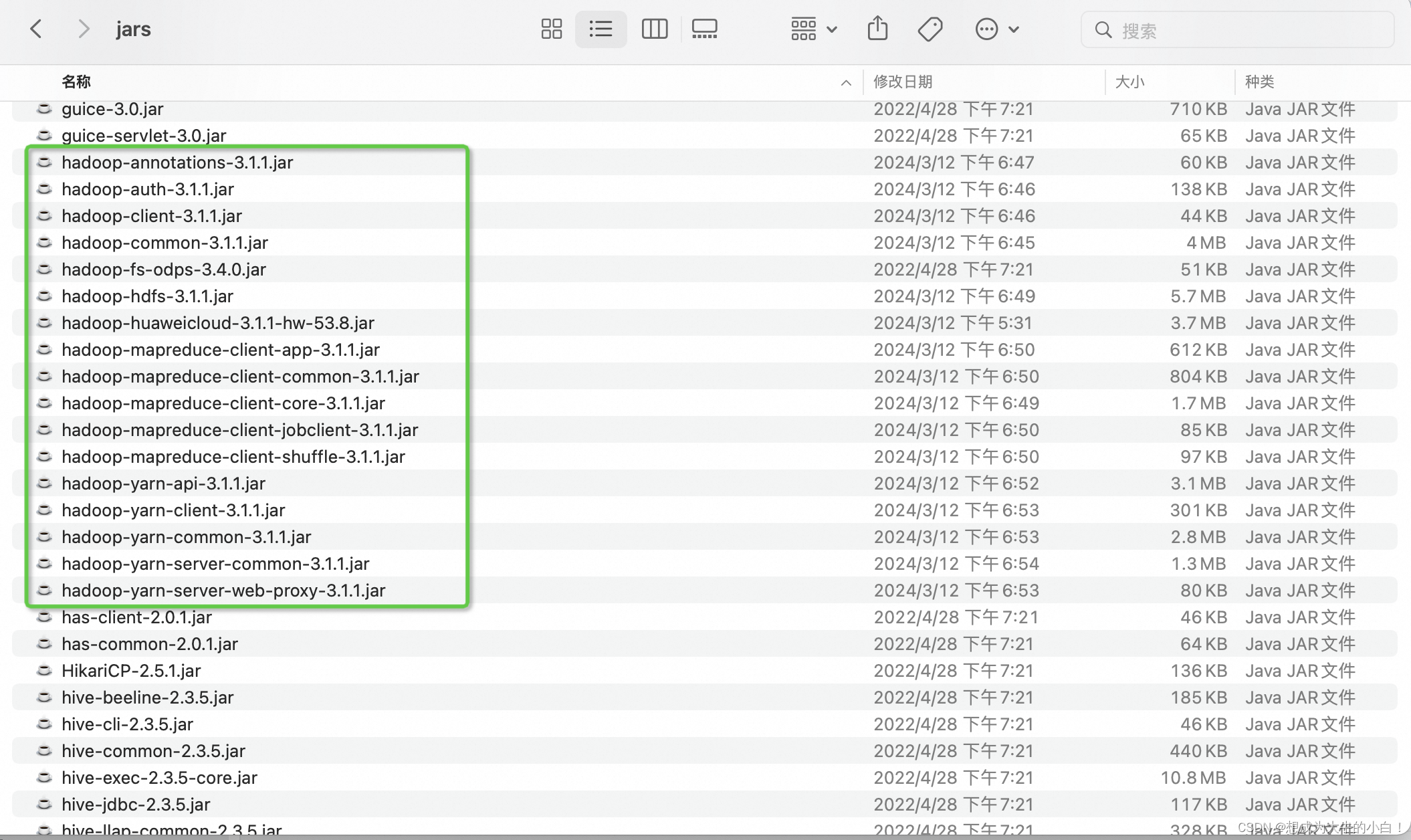The height and width of the screenshot is (840, 1411).
Task: Click date cell 2024/3/12 下午5:31
Action: pos(953,323)
